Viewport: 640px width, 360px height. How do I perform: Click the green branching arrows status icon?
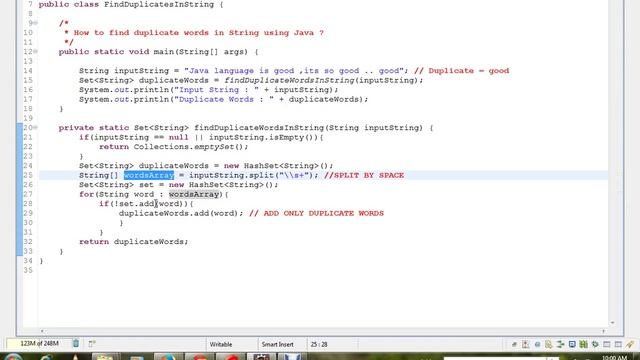(x=560, y=344)
